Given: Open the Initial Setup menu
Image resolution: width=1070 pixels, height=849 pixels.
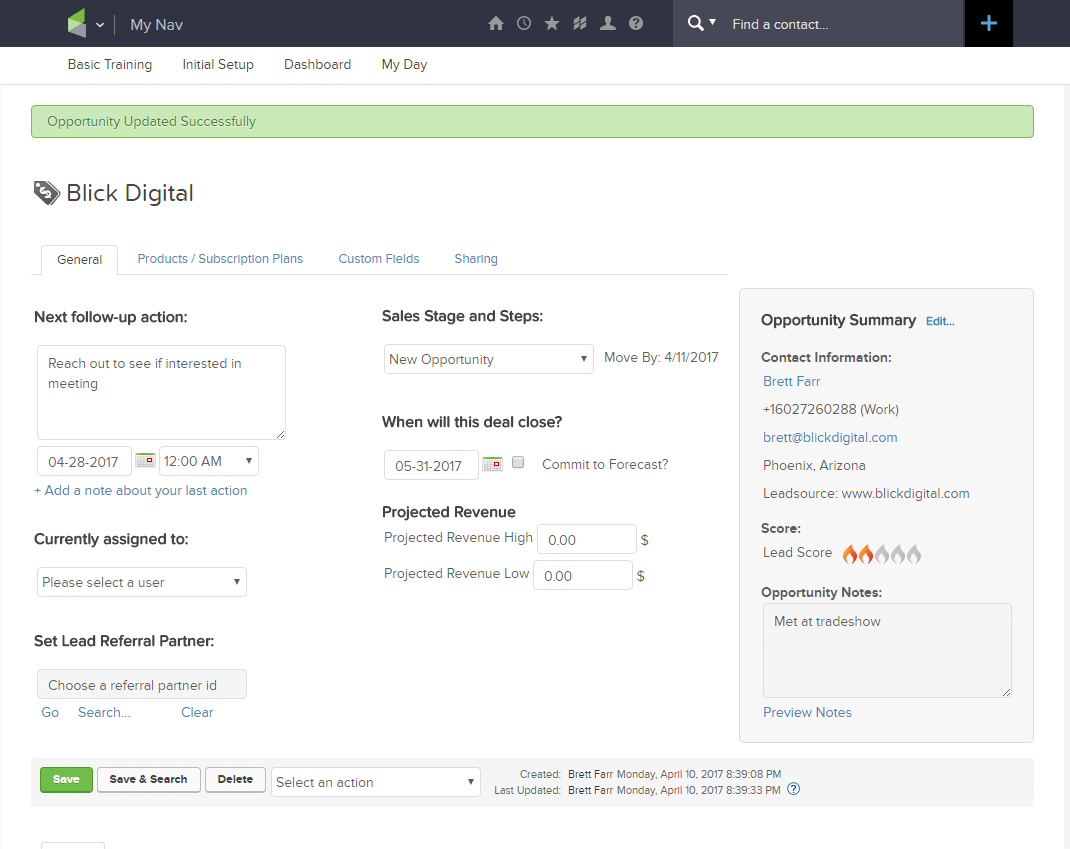Looking at the screenshot, I should tap(218, 65).
